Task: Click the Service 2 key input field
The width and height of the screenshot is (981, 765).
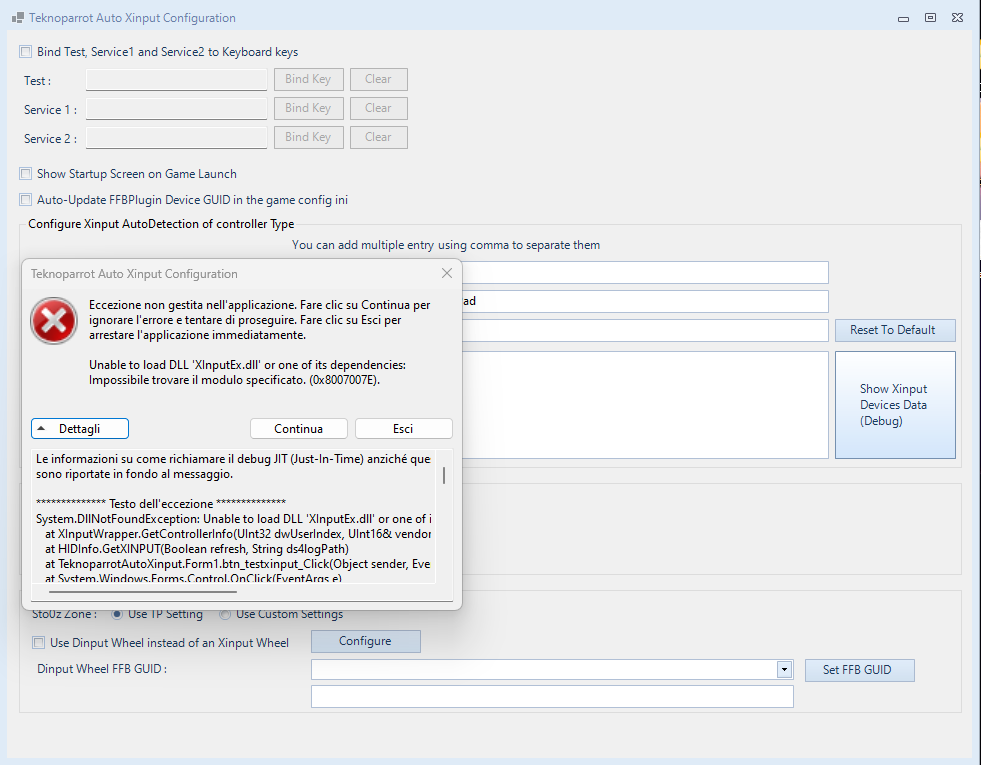Action: [176, 138]
